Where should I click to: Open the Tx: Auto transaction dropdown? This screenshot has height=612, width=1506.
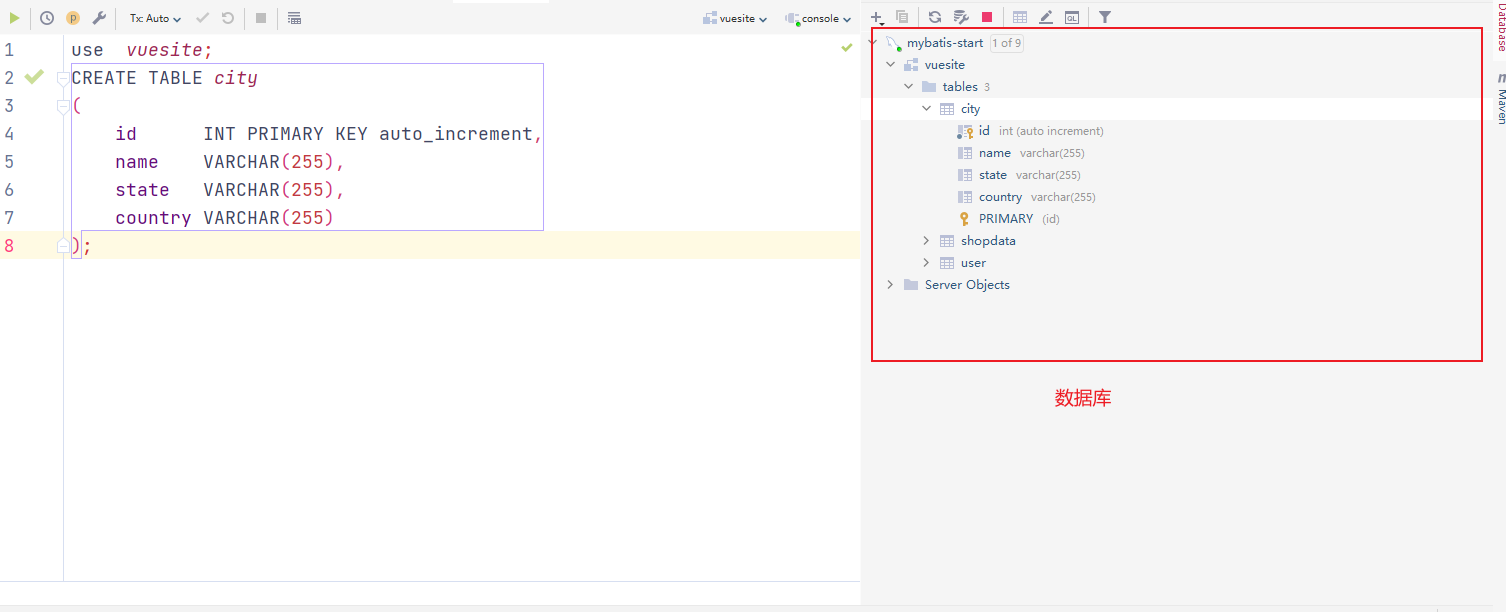pyautogui.click(x=155, y=18)
